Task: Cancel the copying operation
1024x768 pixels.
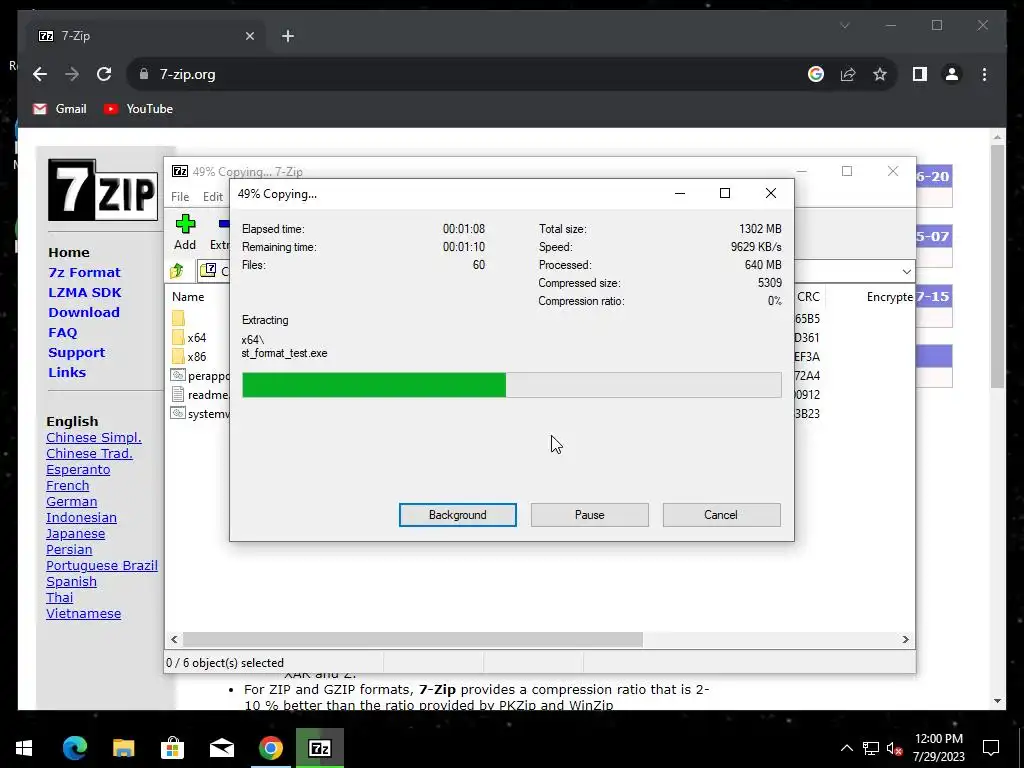Action: click(721, 515)
